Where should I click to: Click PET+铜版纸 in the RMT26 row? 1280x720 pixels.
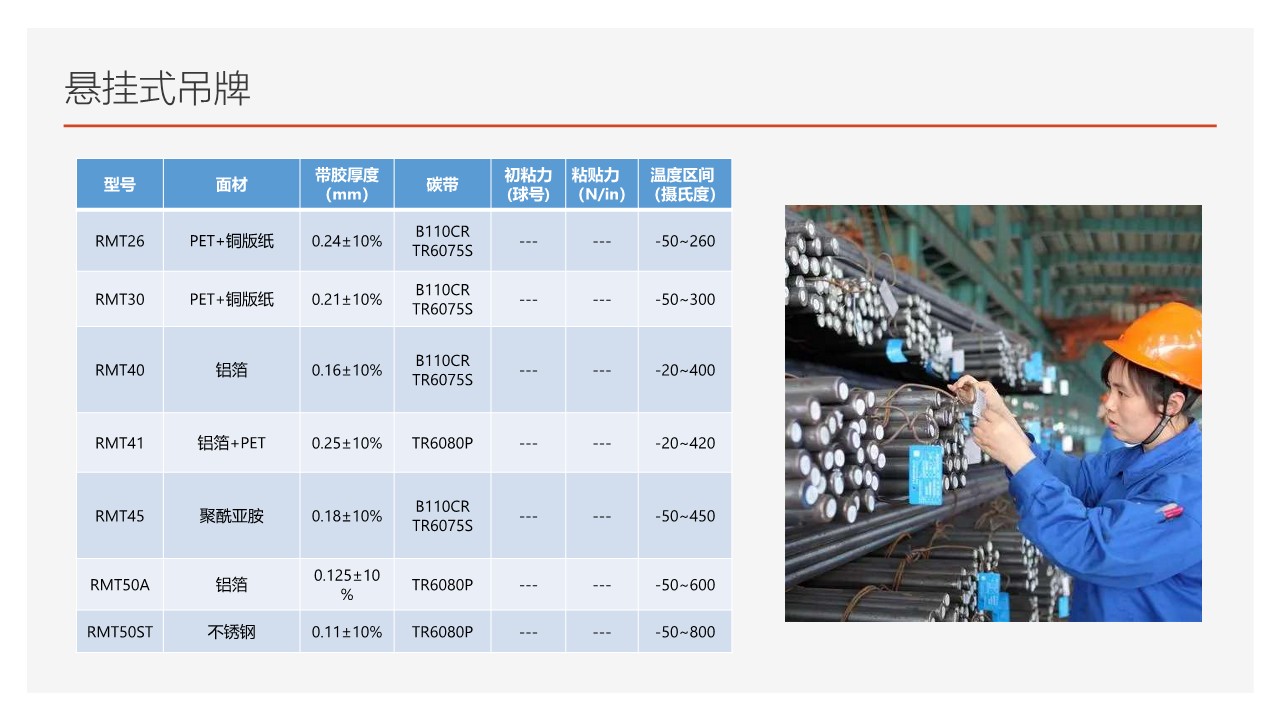tap(231, 241)
